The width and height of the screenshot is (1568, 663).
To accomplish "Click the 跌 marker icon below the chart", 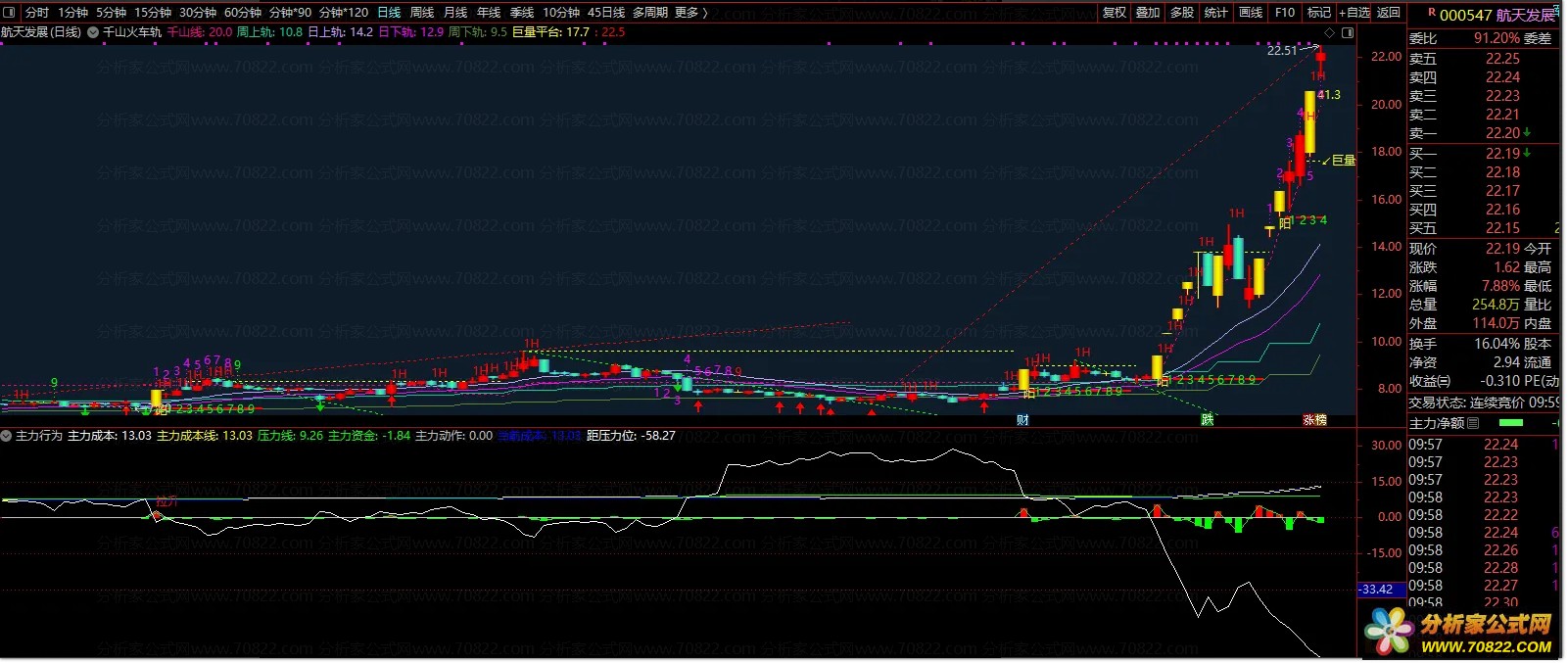I will (x=1207, y=420).
